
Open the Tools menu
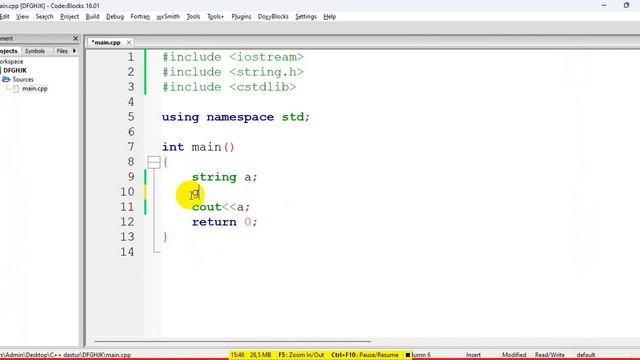[x=193, y=17]
